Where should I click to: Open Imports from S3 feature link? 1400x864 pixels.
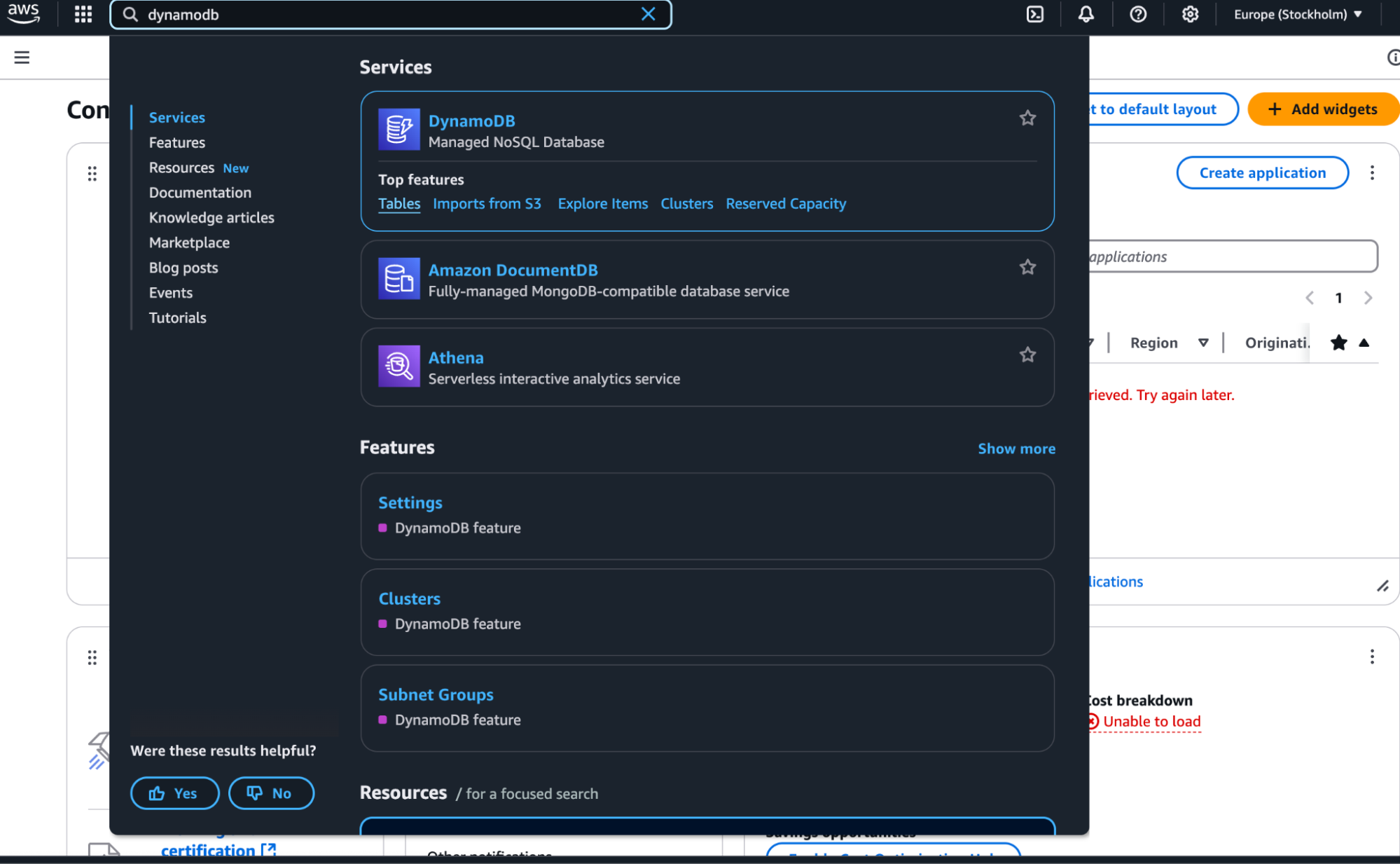click(x=487, y=204)
